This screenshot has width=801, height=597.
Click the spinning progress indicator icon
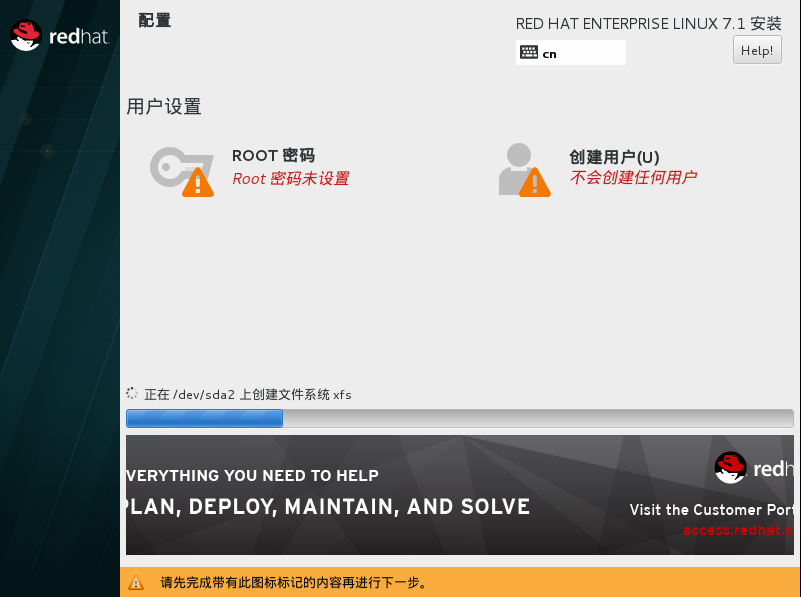click(132, 394)
